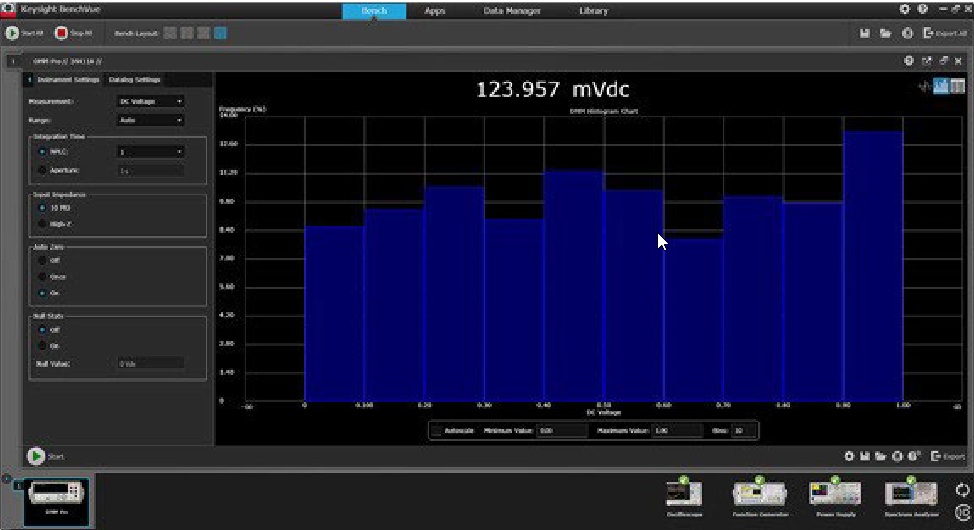
Task: Enable the Autoscale checkbox
Action: [437, 430]
